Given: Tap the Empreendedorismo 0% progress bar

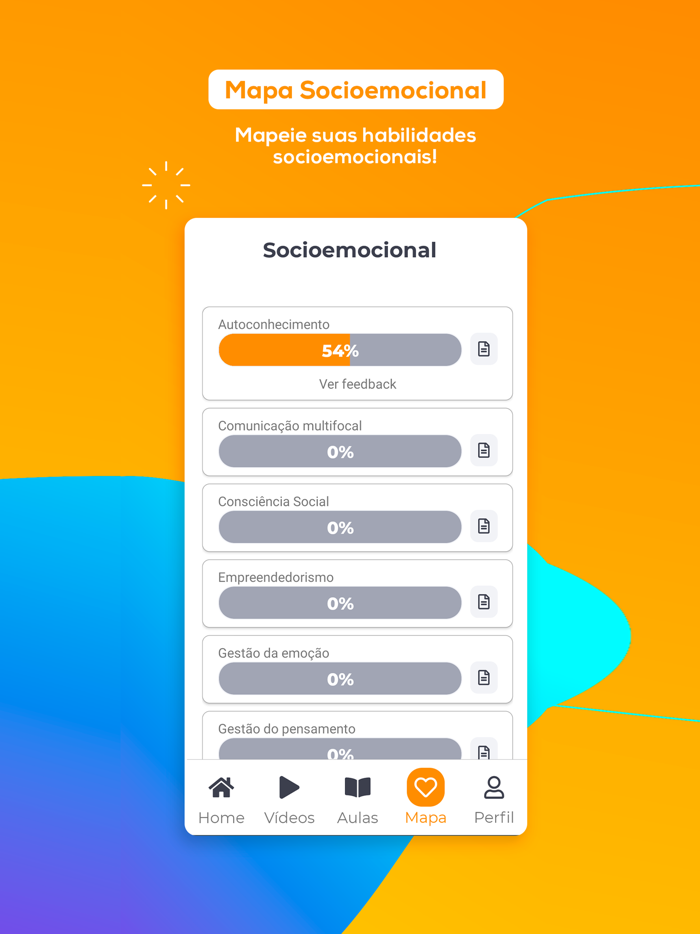Looking at the screenshot, I should click(340, 603).
